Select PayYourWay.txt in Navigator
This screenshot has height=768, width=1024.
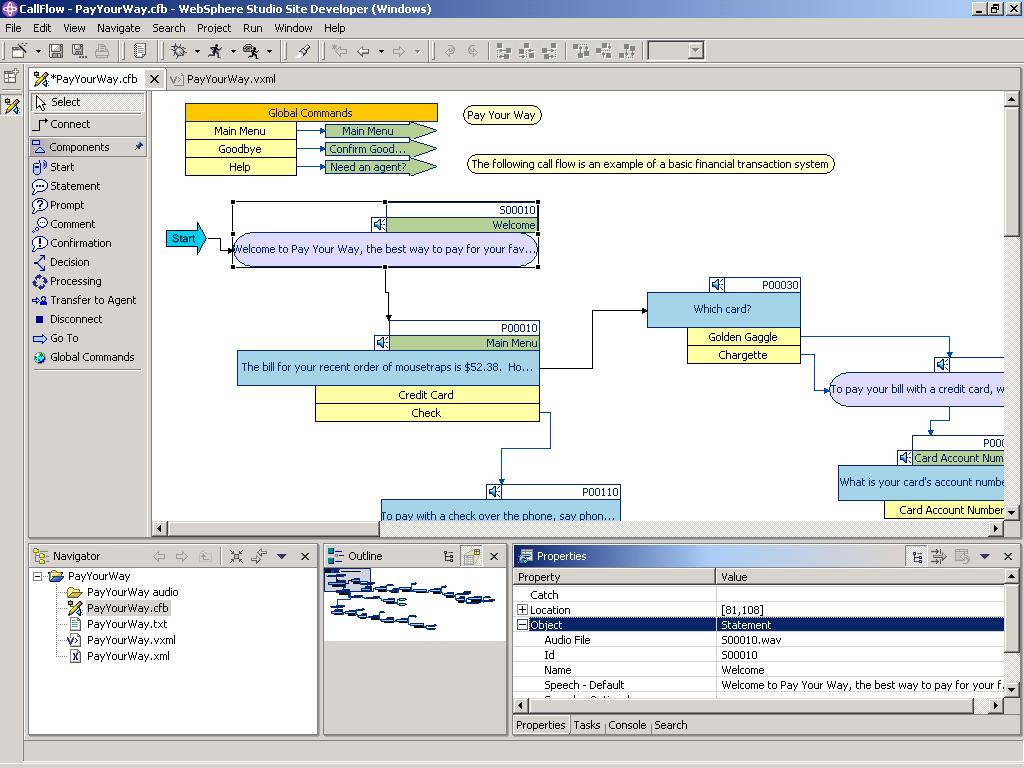[126, 624]
